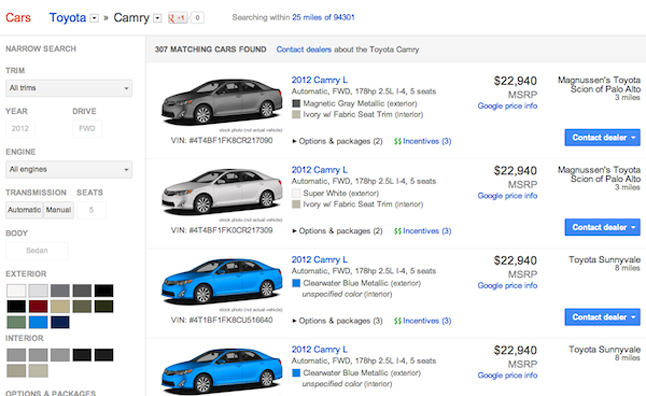Open the Super White '2012 Camry L' title
Image resolution: width=646 pixels, height=396 pixels.
point(319,170)
